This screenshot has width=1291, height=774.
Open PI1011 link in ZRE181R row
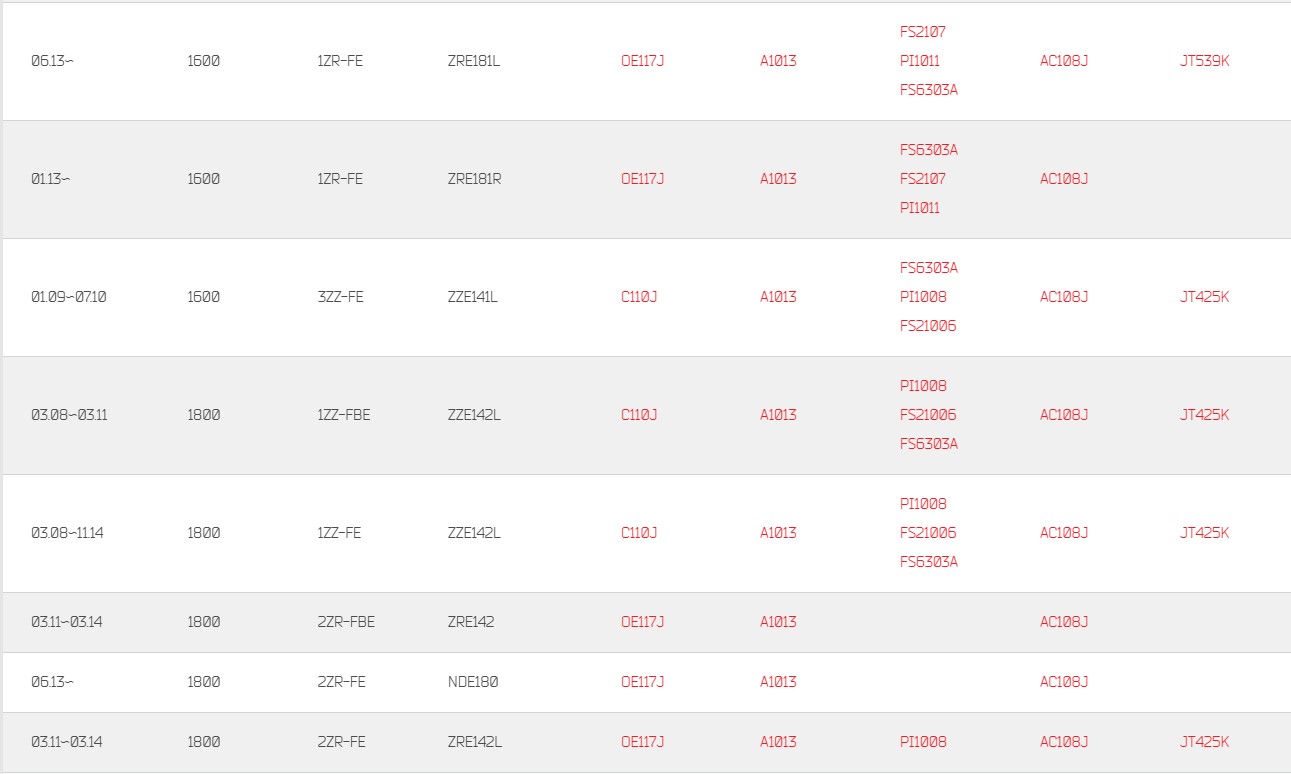coord(919,208)
